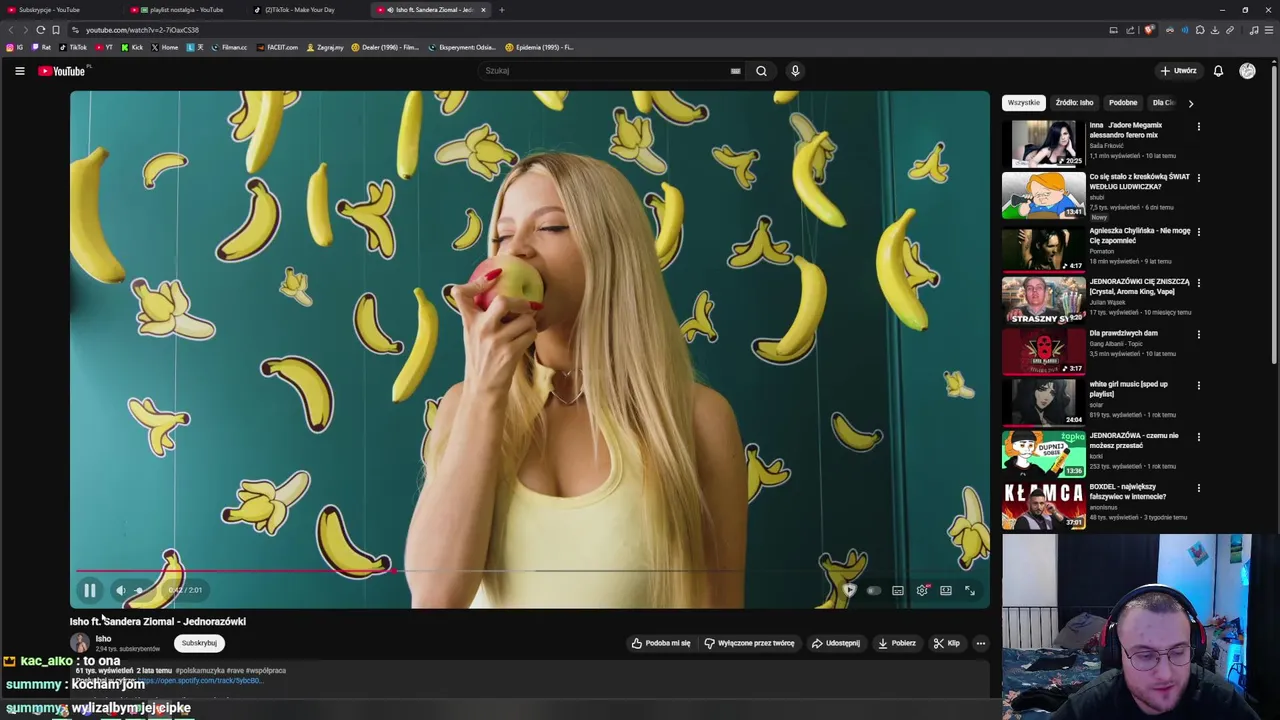The height and width of the screenshot is (720, 1280).
Task: Open a new browser tab
Action: (x=501, y=10)
